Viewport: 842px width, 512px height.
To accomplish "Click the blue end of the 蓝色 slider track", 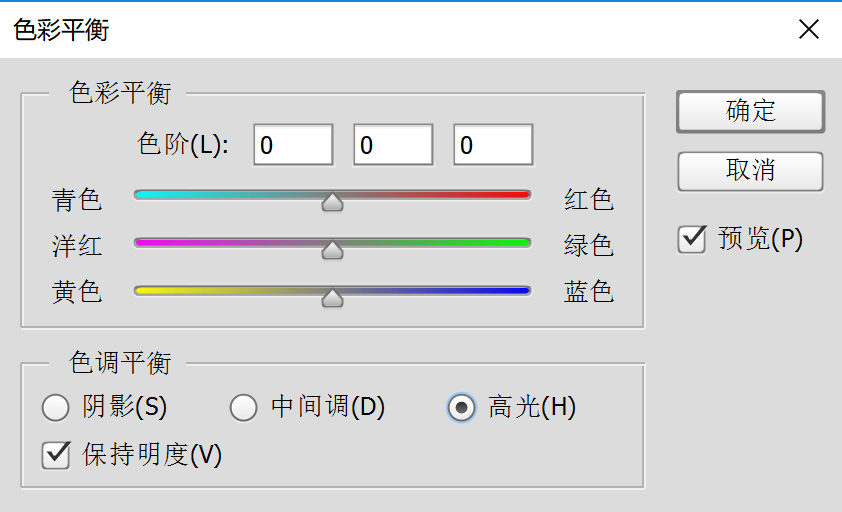I will pyautogui.click(x=524, y=290).
